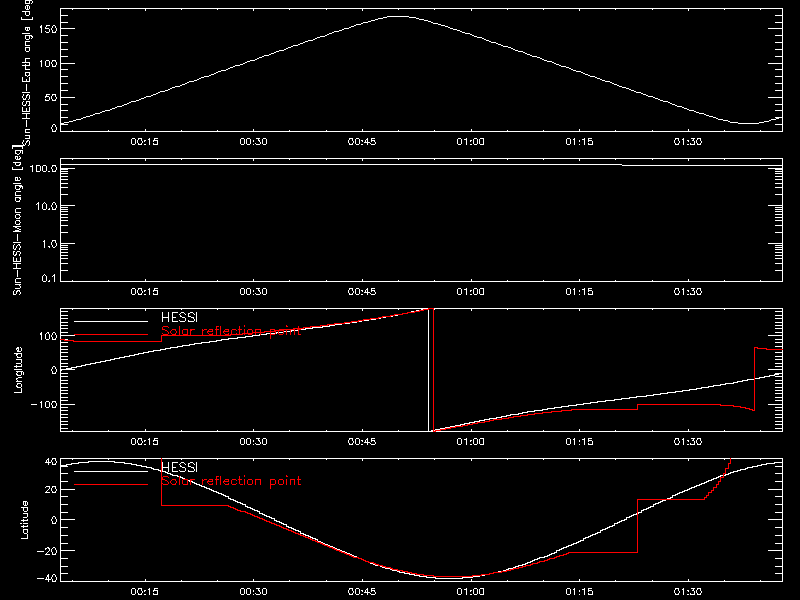Choose 01:00 label under Longitude plot

point(470,441)
